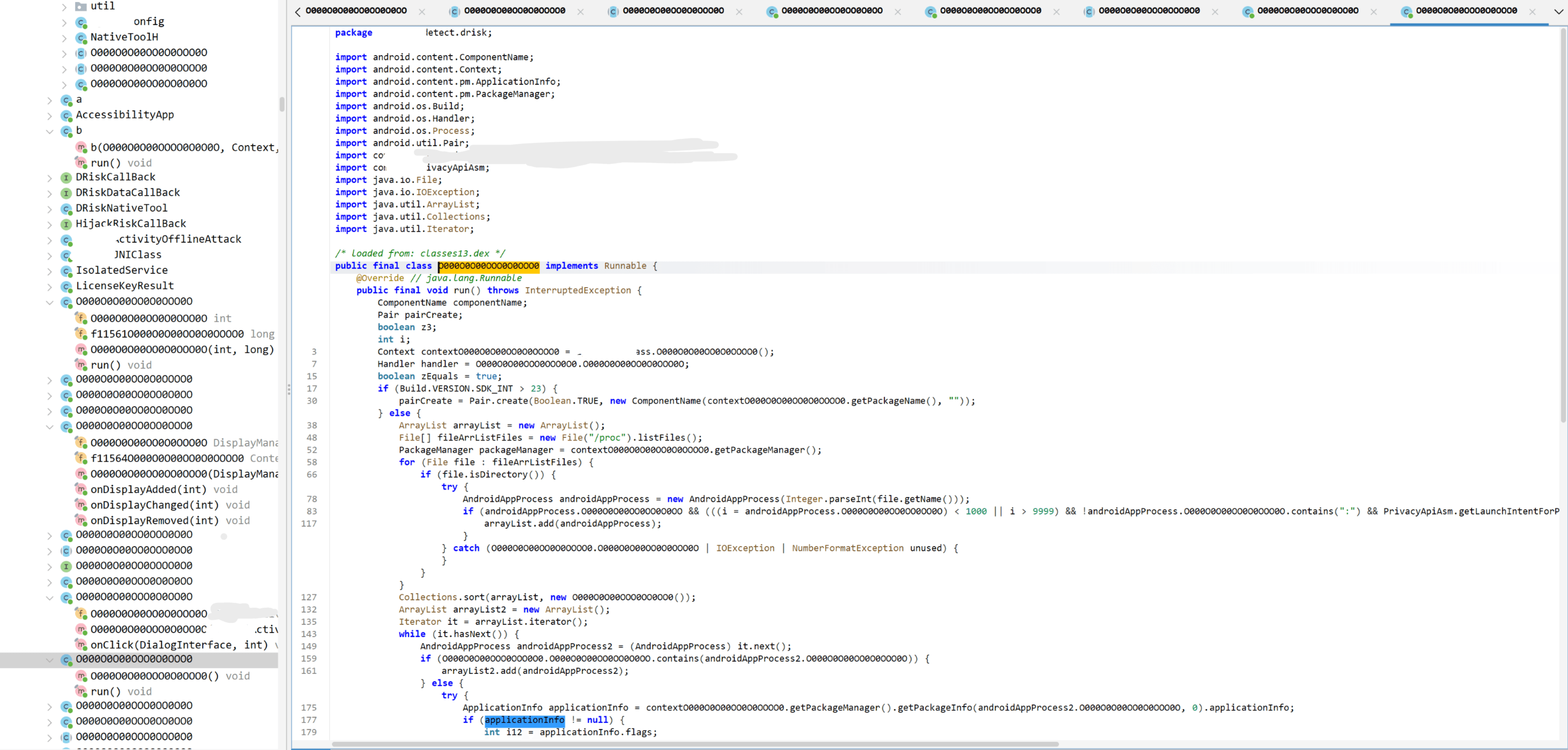The width and height of the screenshot is (1568, 750).
Task: Click the horizontal scrollbar under the code
Action: coord(695,745)
